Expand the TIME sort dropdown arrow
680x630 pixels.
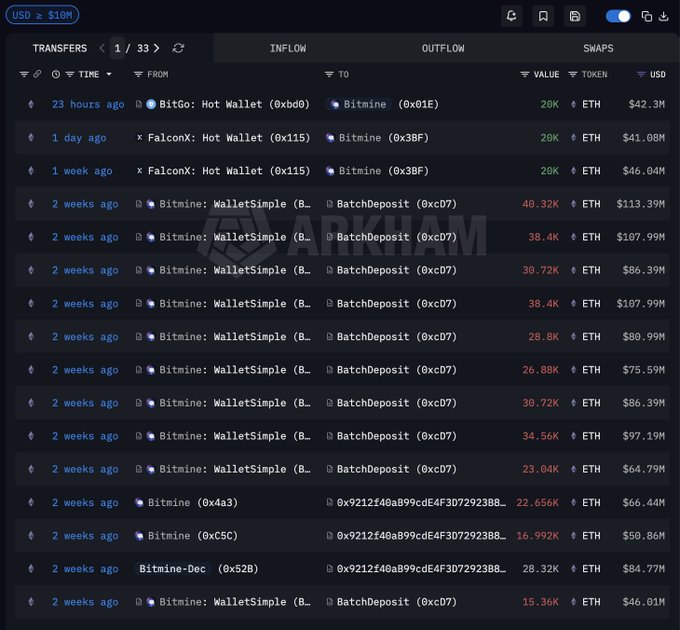pos(109,74)
